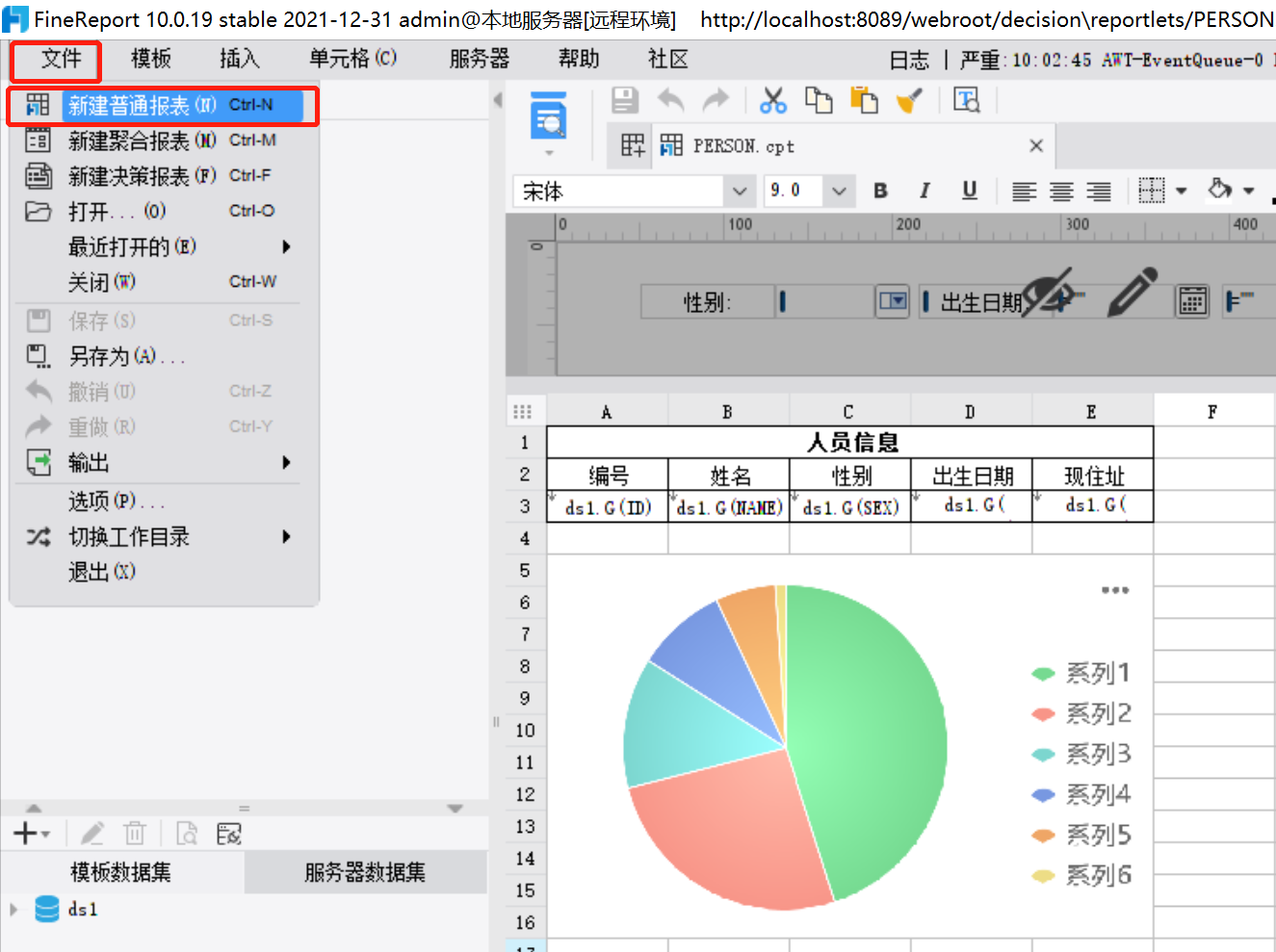Click the new template grid-plus icon
This screenshot has width=1276, height=952.
click(632, 145)
